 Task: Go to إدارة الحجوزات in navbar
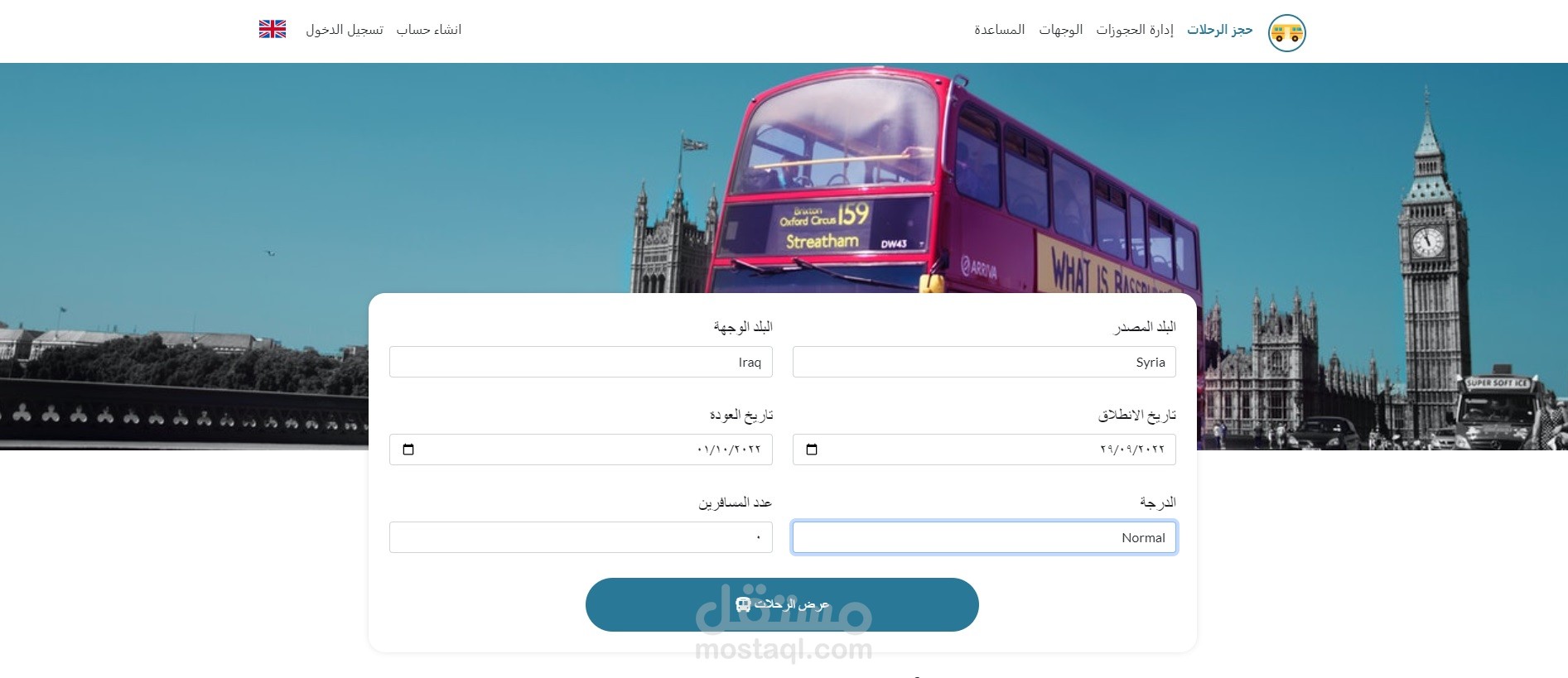[1135, 30]
